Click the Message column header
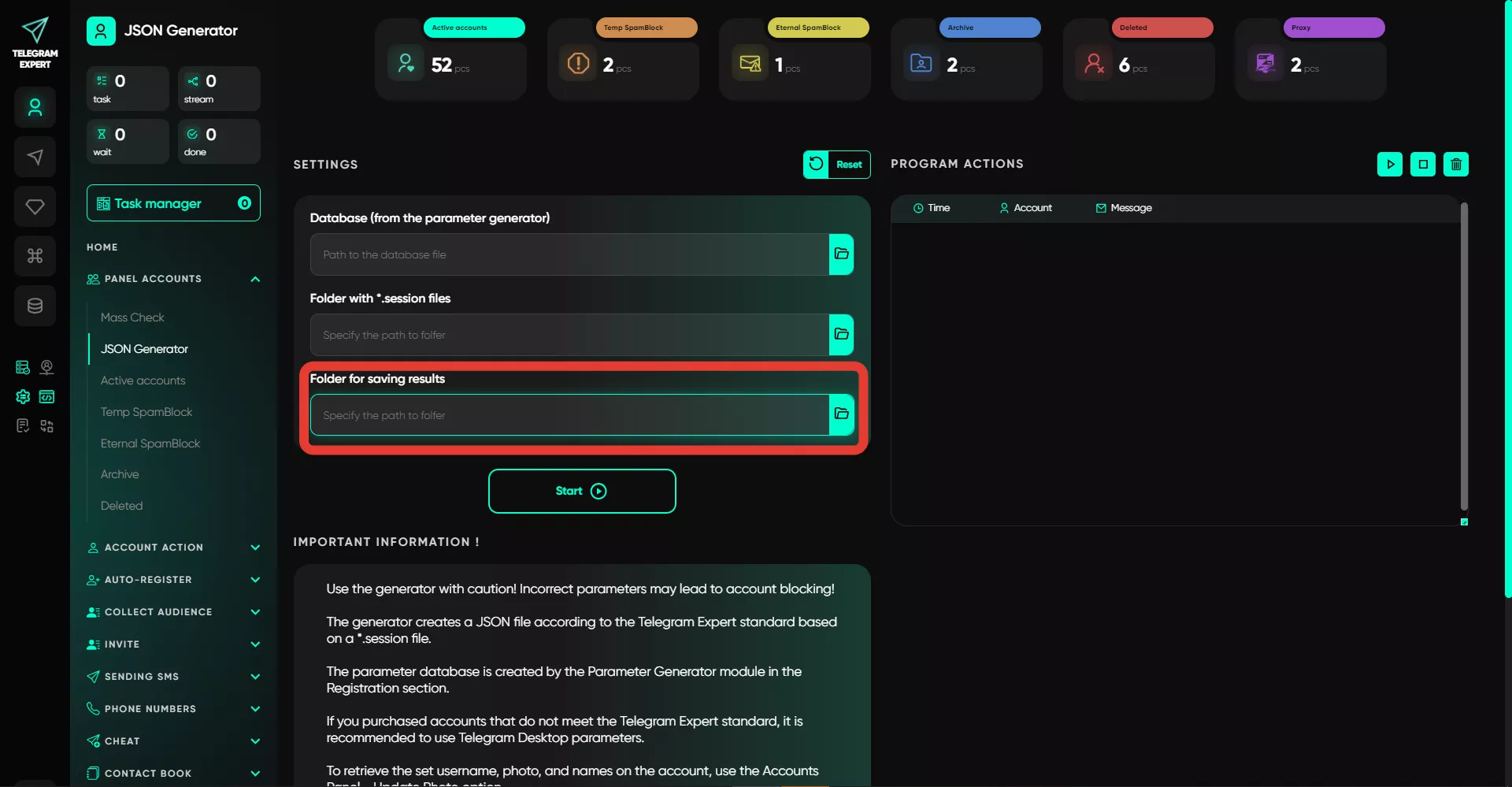The width and height of the screenshot is (1512, 787). point(1124,208)
